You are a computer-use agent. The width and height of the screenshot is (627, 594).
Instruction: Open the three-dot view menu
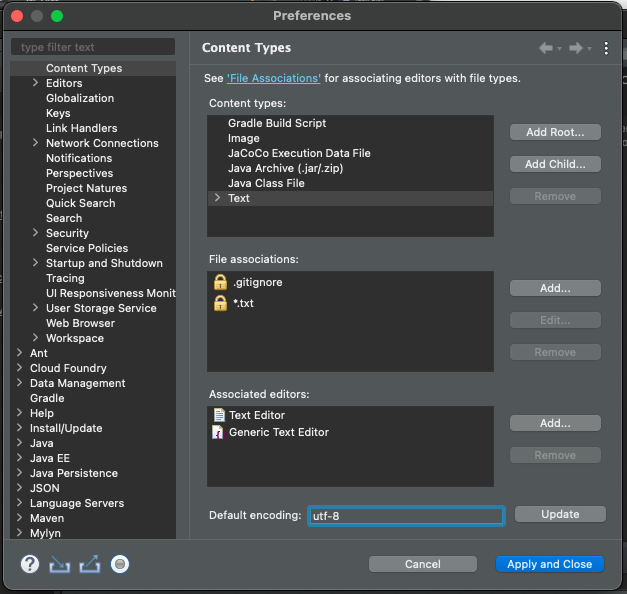606,48
